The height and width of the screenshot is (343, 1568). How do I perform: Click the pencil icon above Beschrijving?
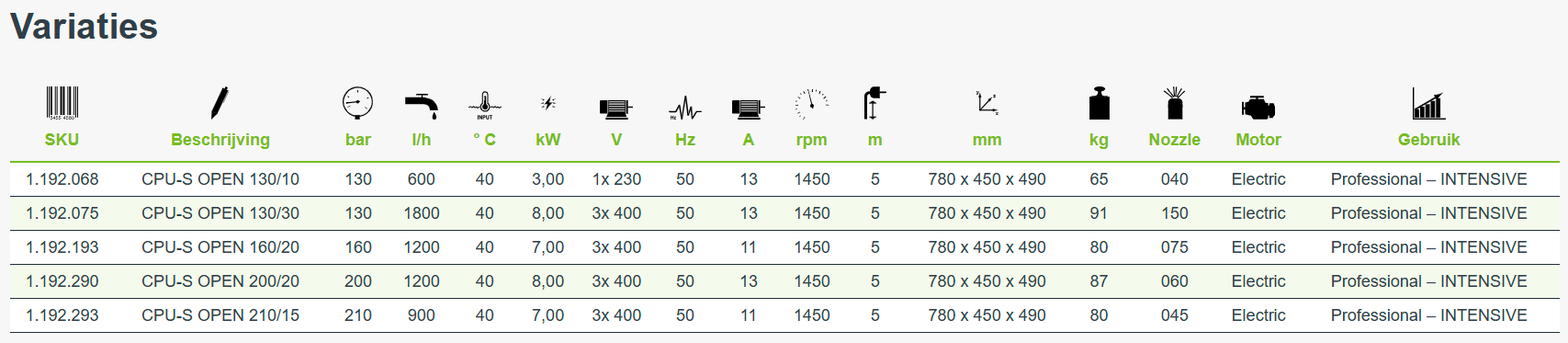click(x=220, y=103)
